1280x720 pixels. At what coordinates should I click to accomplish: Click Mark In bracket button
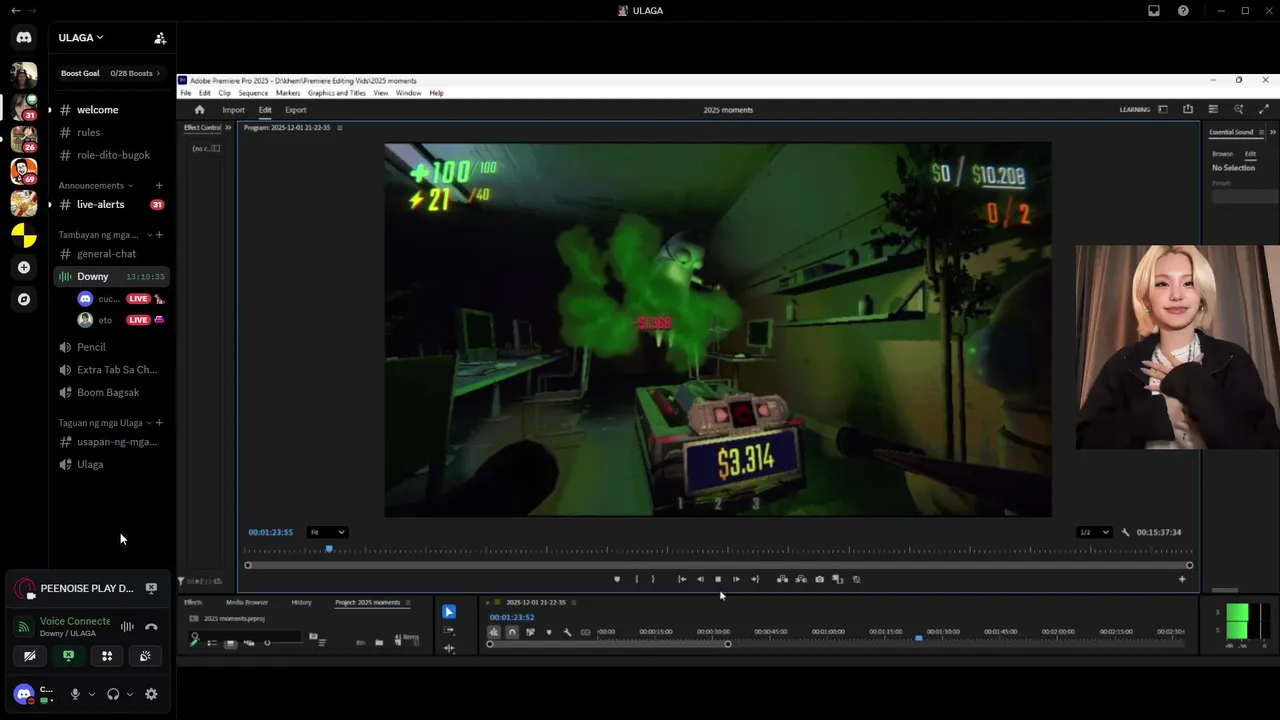click(x=636, y=579)
